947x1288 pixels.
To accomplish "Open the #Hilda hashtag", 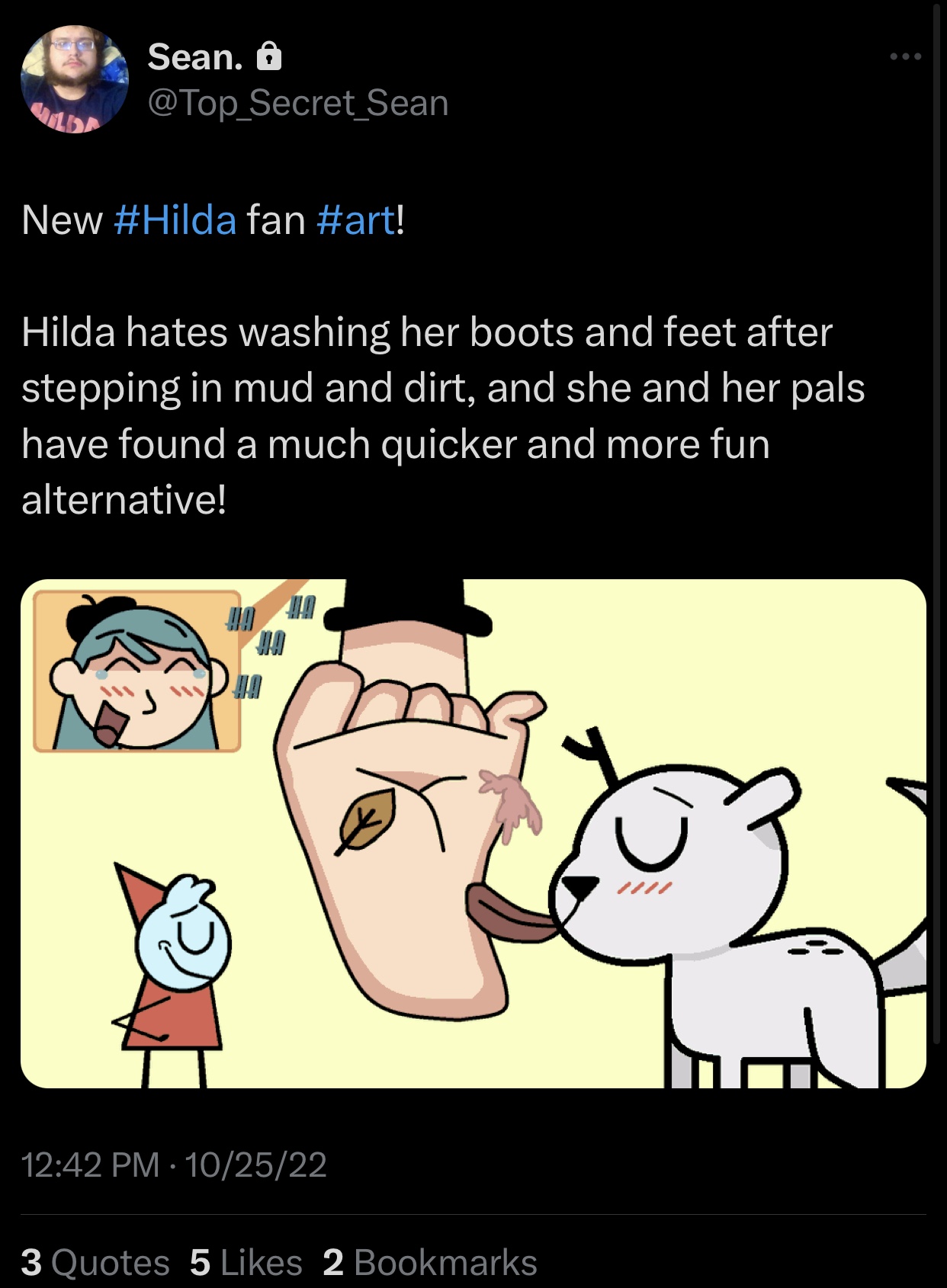I will point(175,220).
